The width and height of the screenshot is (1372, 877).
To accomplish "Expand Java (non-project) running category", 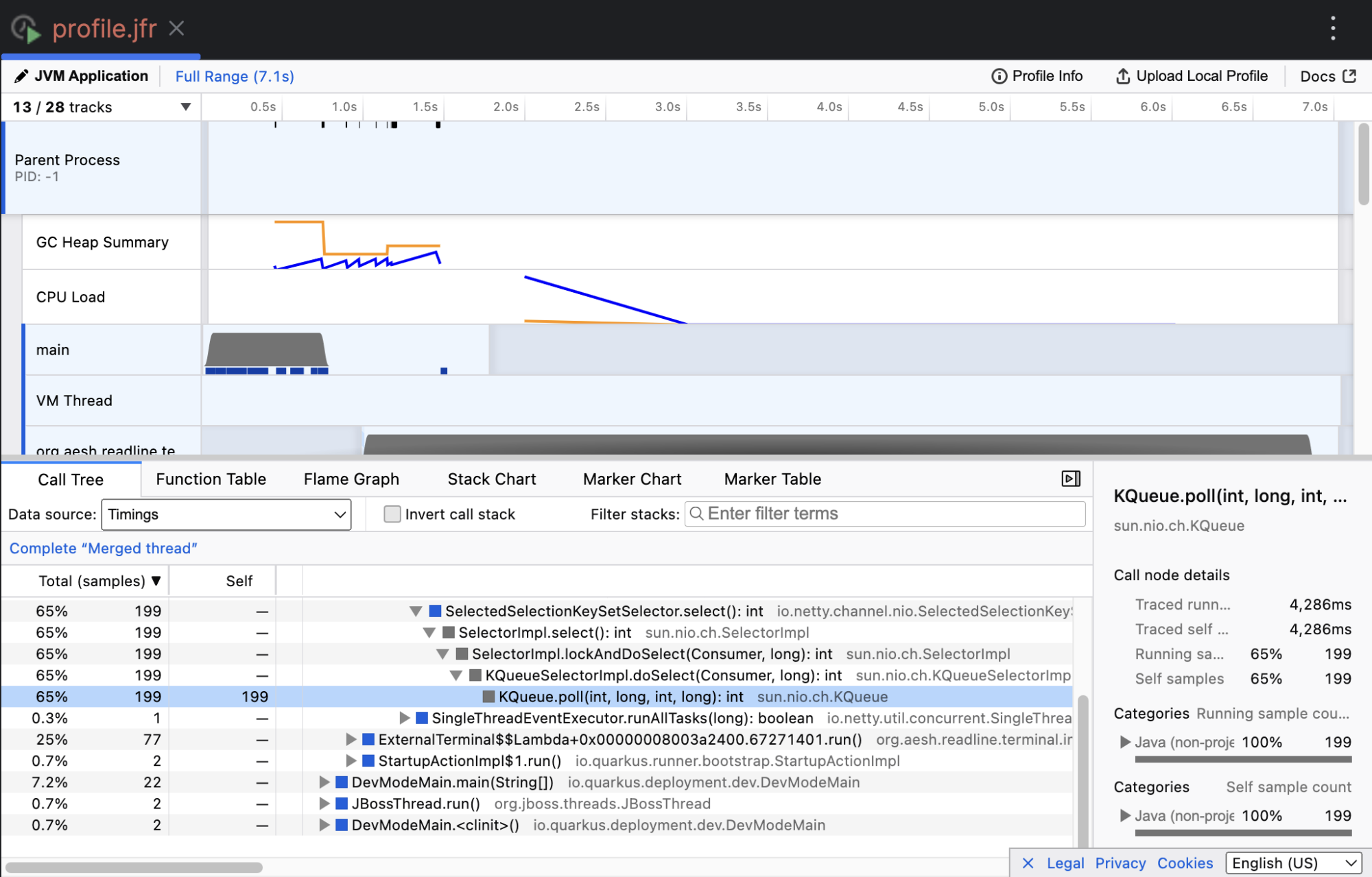I will click(x=1125, y=742).
